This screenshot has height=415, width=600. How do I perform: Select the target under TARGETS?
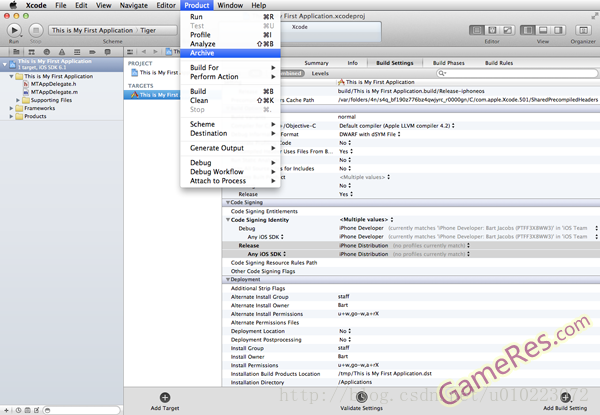[173, 95]
